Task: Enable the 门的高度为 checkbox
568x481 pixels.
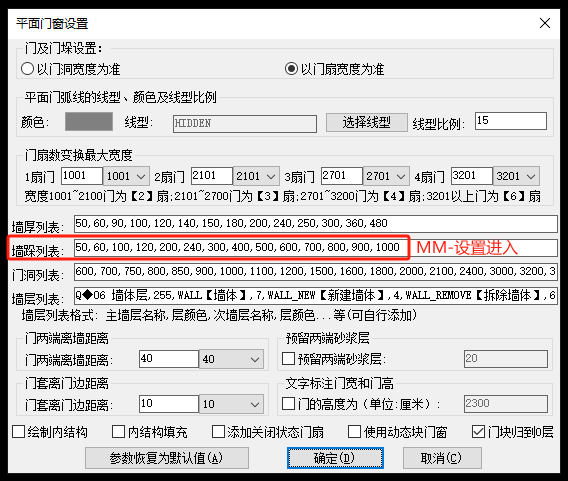Action: pos(288,403)
